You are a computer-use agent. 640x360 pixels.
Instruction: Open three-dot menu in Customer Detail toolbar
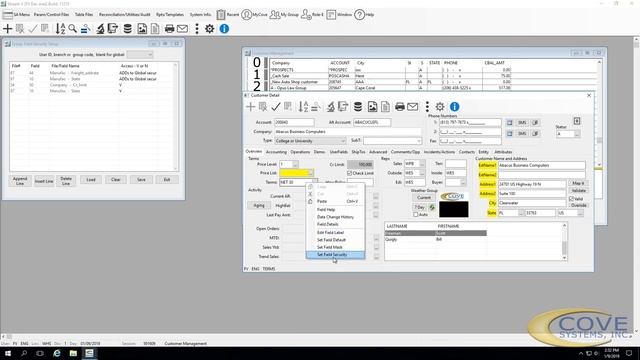[x=427, y=107]
